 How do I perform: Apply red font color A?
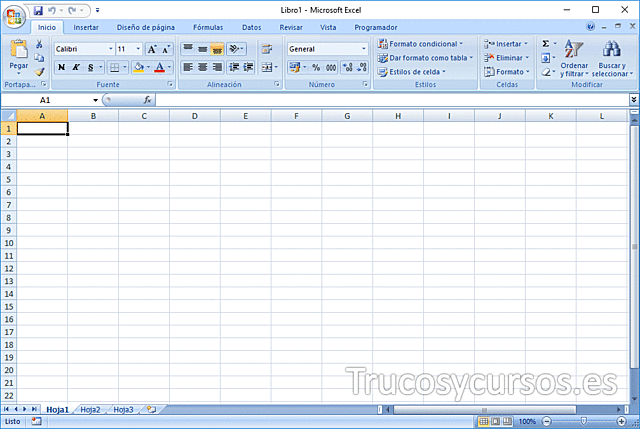tap(160, 67)
